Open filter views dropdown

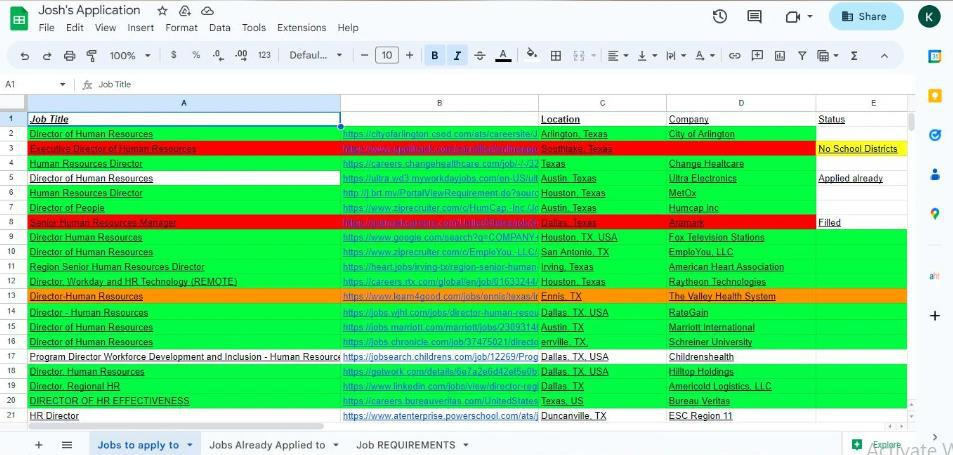(x=828, y=56)
